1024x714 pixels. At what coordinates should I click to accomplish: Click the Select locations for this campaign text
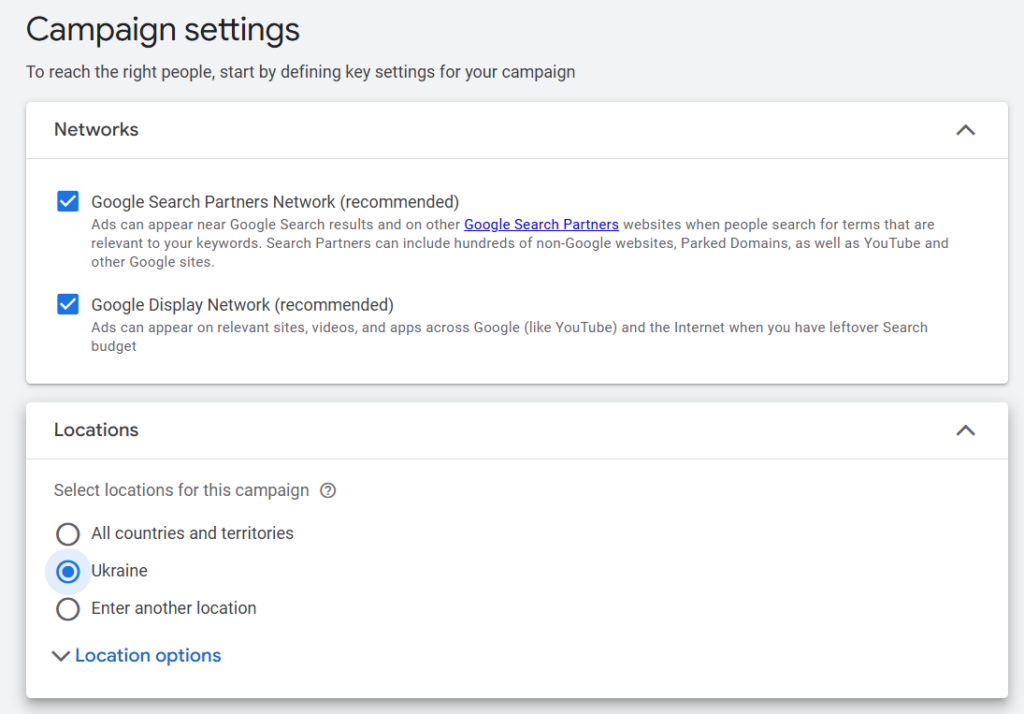pyautogui.click(x=181, y=490)
